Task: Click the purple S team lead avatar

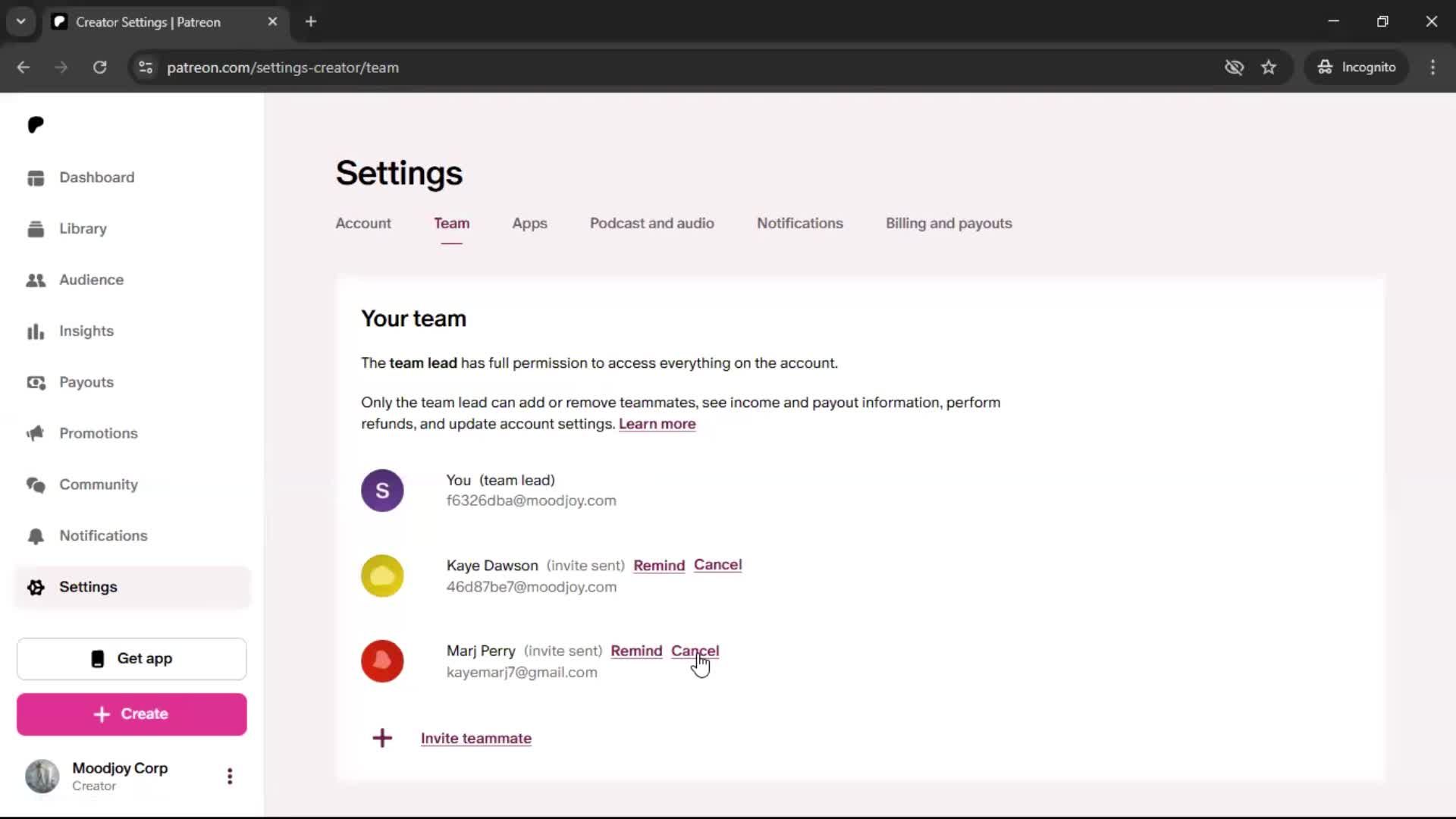Action: point(382,491)
